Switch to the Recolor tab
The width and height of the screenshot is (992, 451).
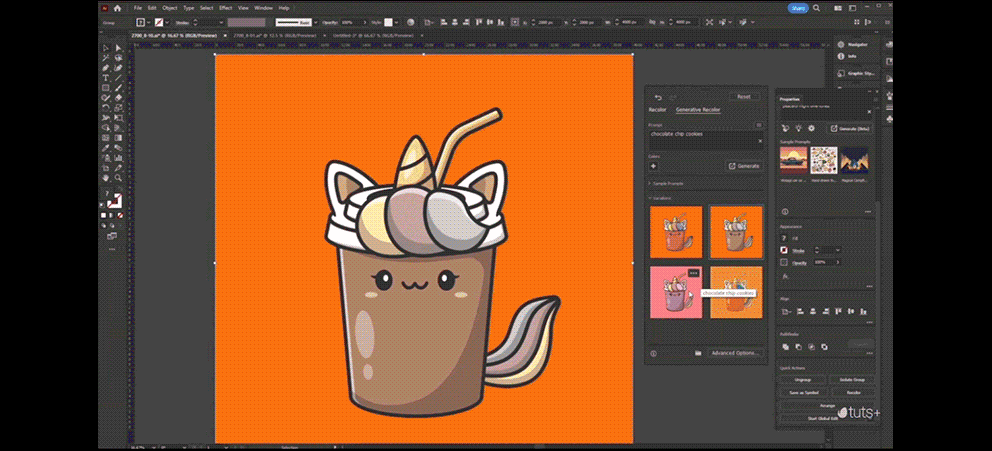click(x=657, y=110)
